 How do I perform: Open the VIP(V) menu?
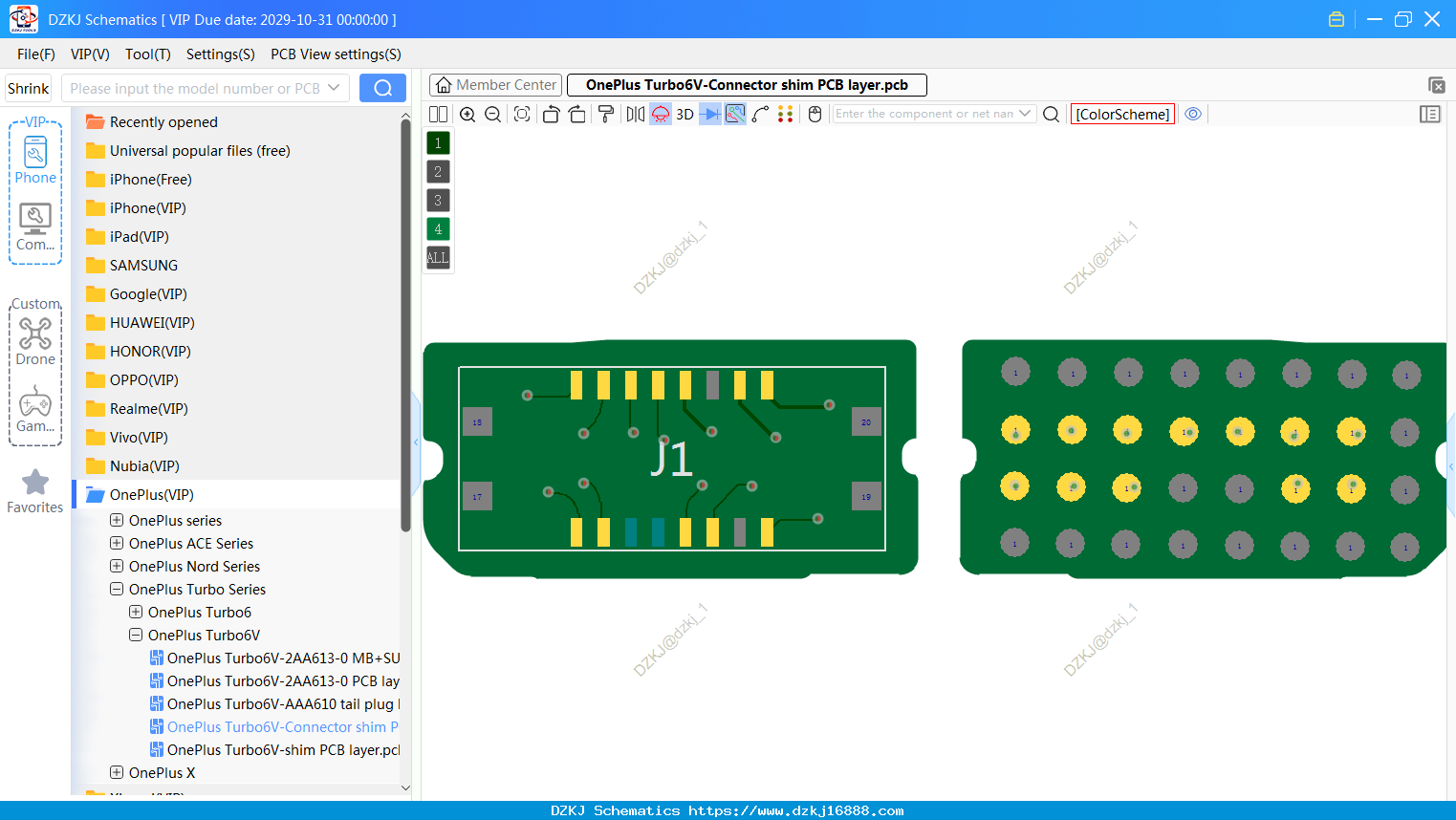[x=90, y=54]
